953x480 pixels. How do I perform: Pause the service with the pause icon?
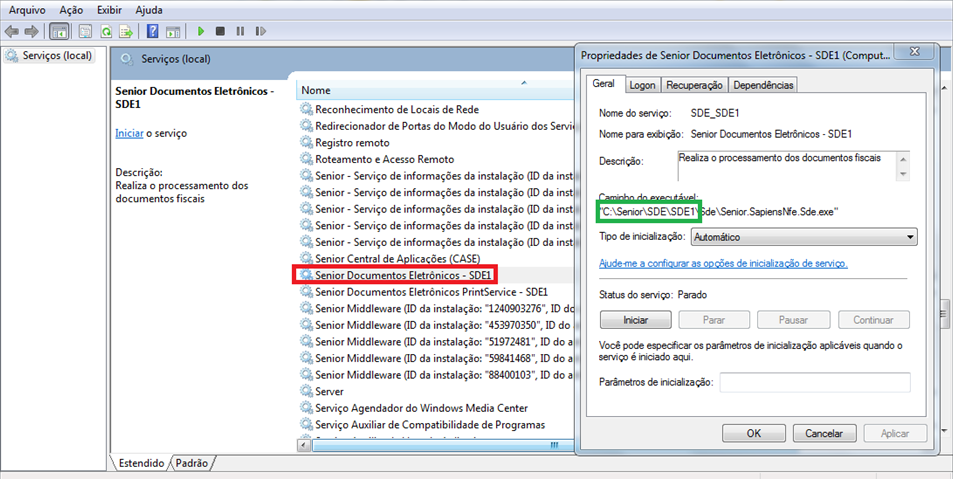tap(241, 31)
